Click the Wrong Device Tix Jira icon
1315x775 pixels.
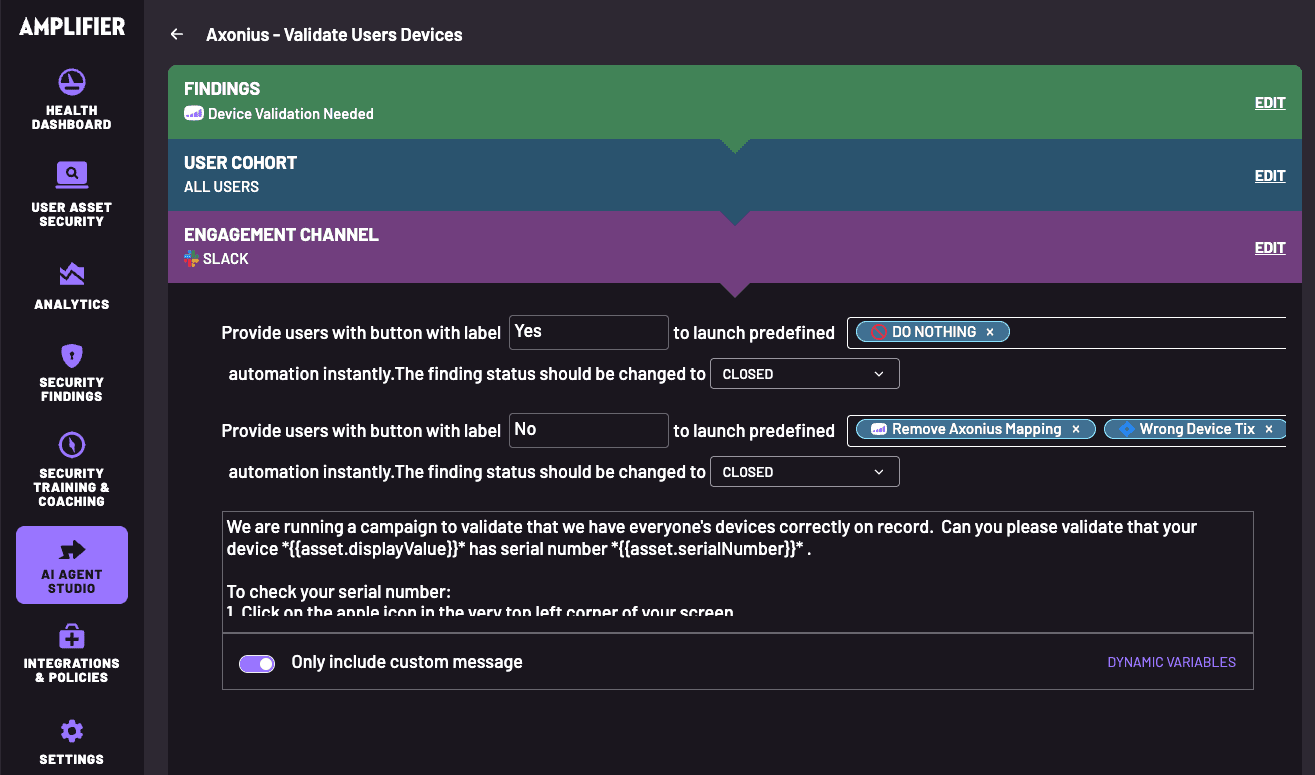tap(1127, 429)
